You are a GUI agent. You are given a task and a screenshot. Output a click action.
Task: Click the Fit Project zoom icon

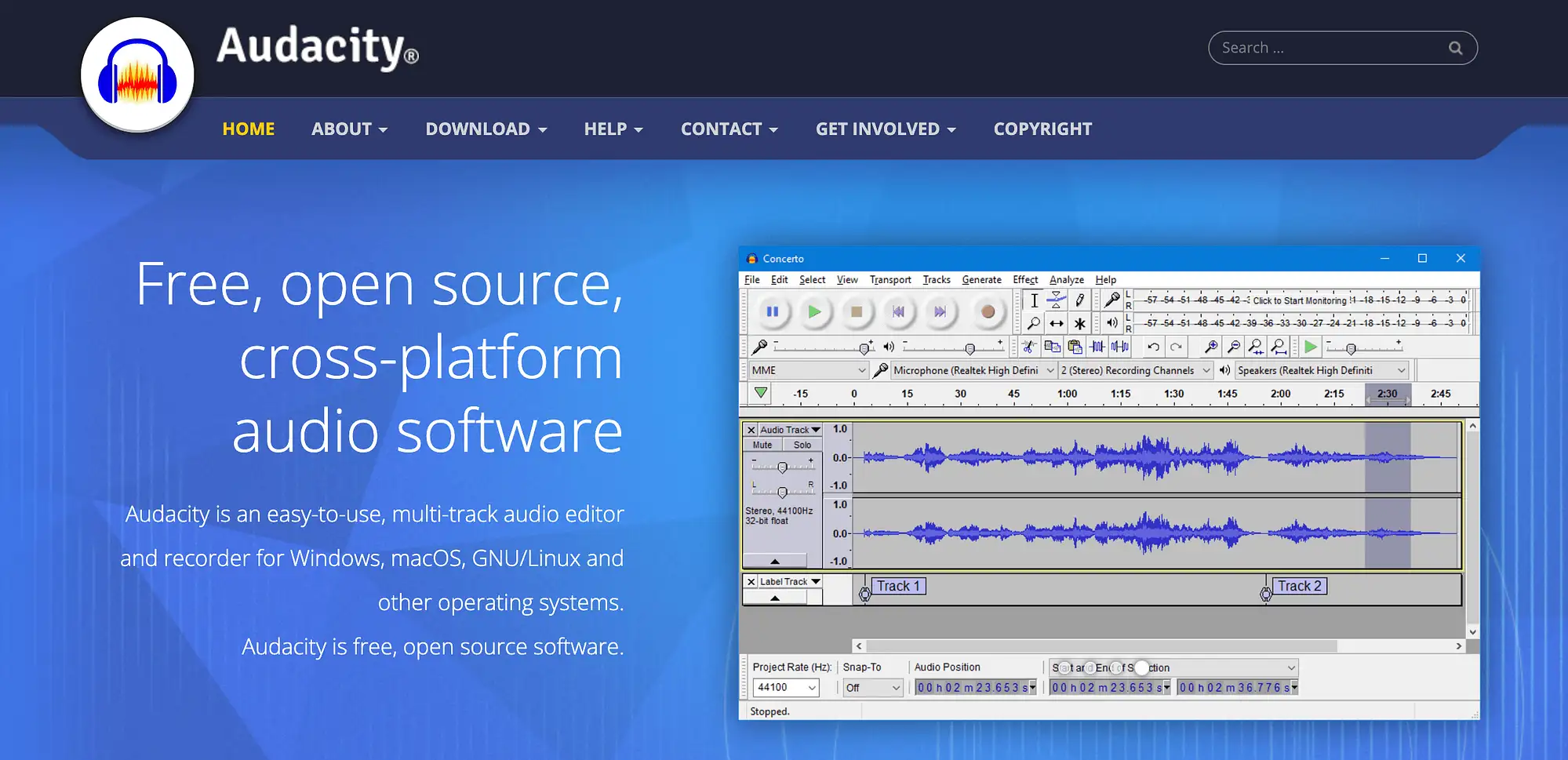[1279, 347]
